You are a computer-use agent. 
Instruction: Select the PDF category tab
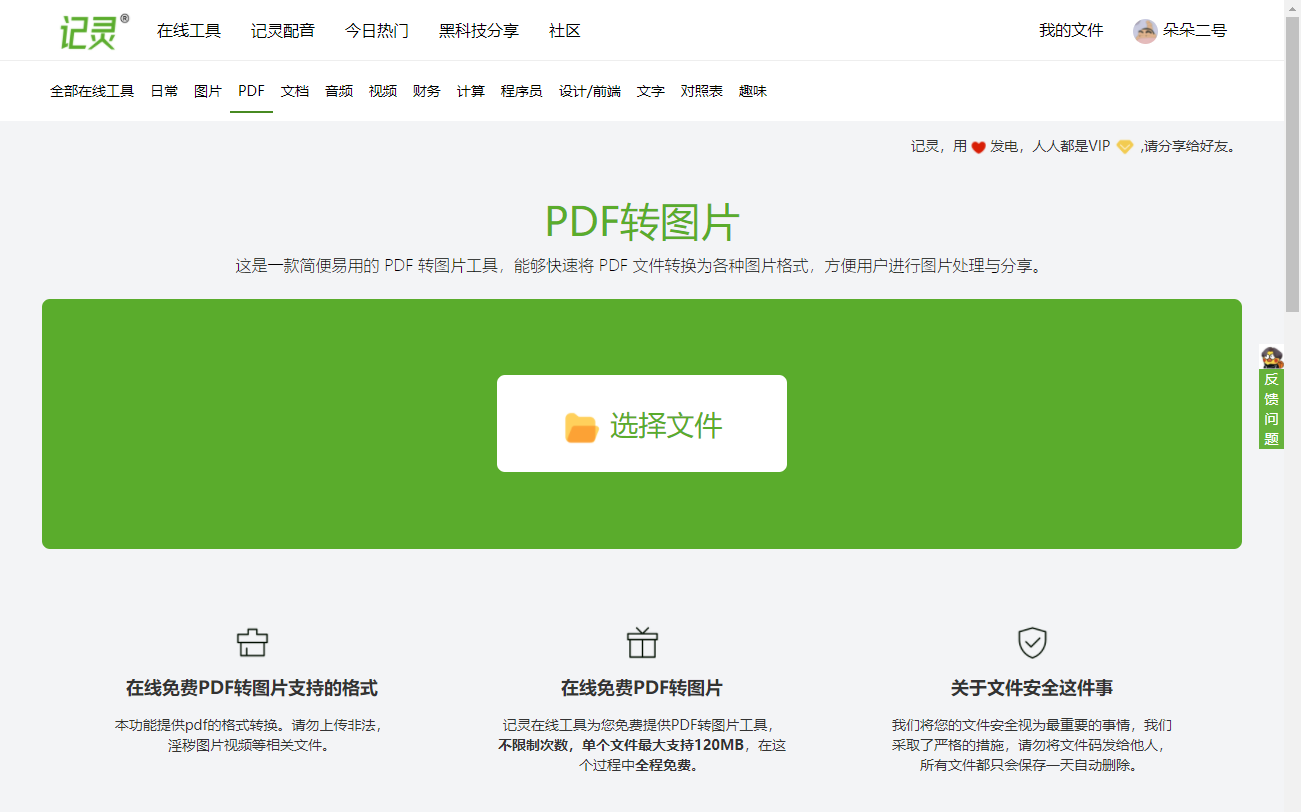point(251,91)
